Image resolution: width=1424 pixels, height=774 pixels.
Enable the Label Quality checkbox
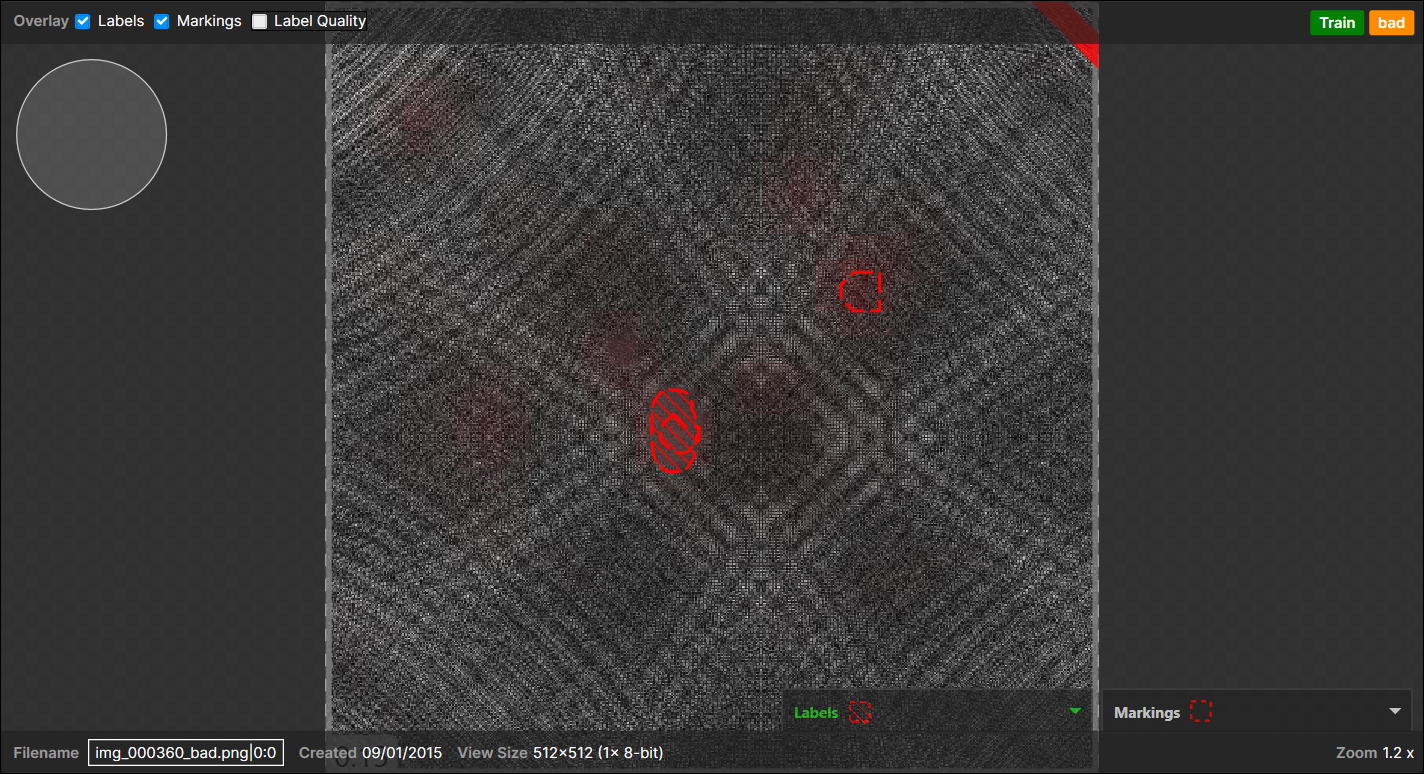260,21
